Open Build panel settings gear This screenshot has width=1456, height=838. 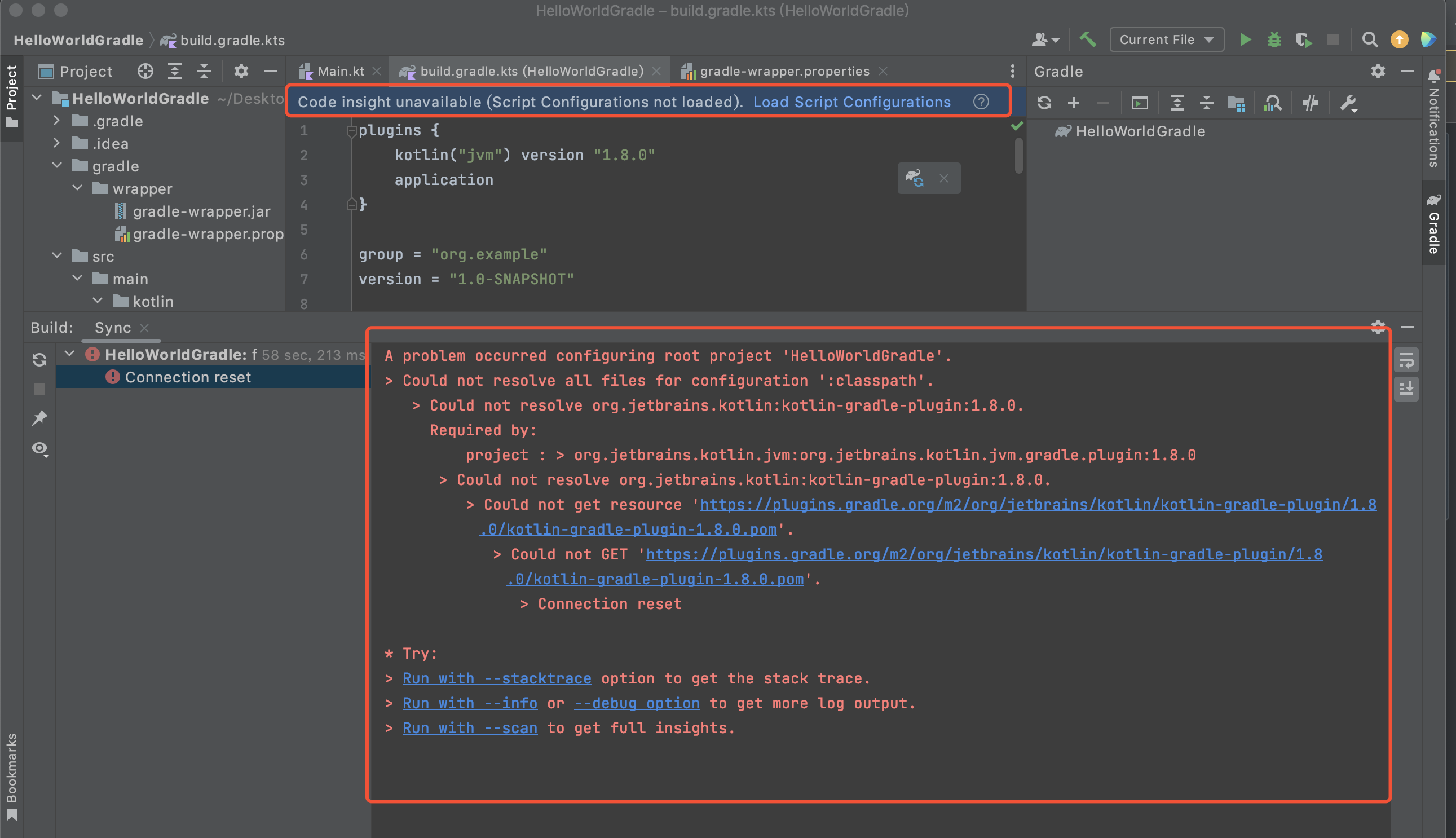click(1378, 327)
